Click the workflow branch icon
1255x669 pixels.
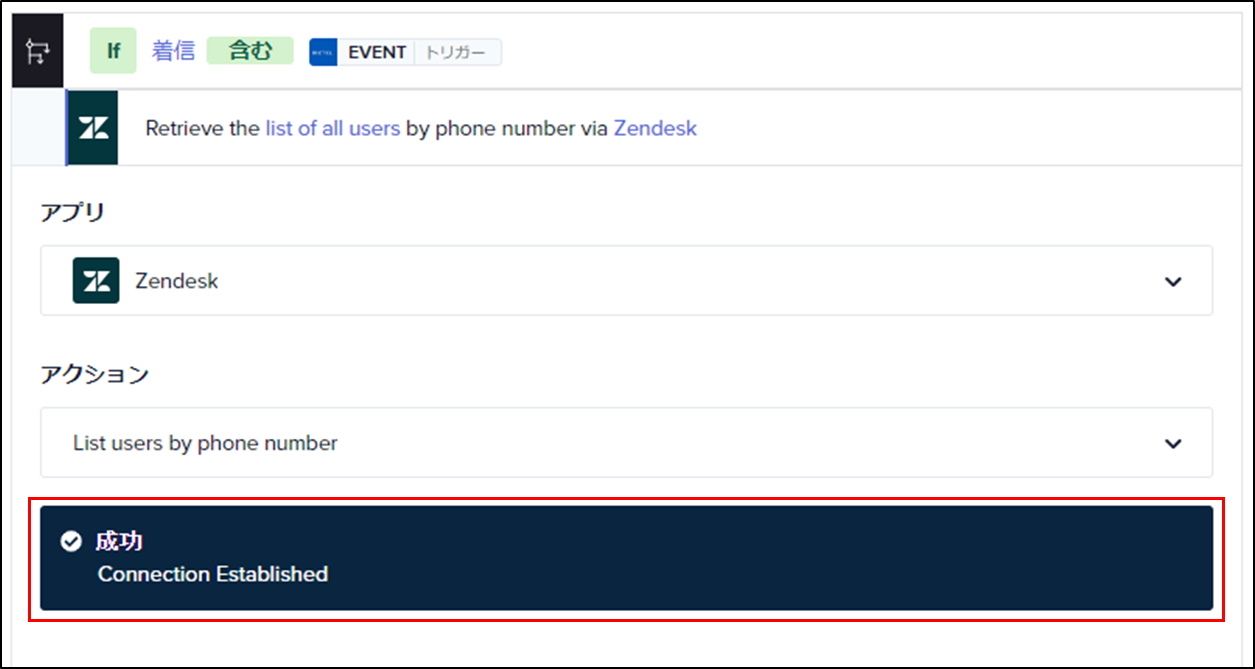(38, 51)
